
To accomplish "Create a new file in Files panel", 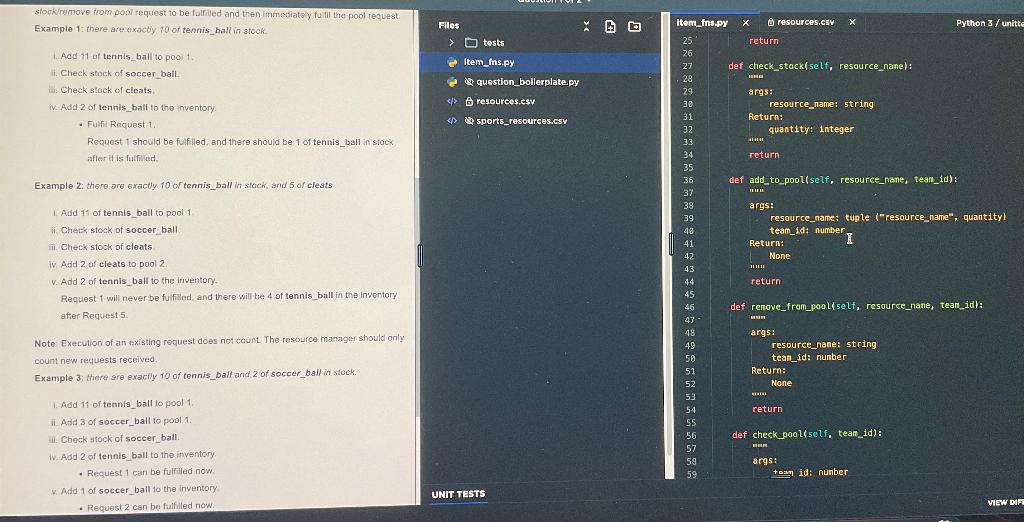I will click(610, 26).
